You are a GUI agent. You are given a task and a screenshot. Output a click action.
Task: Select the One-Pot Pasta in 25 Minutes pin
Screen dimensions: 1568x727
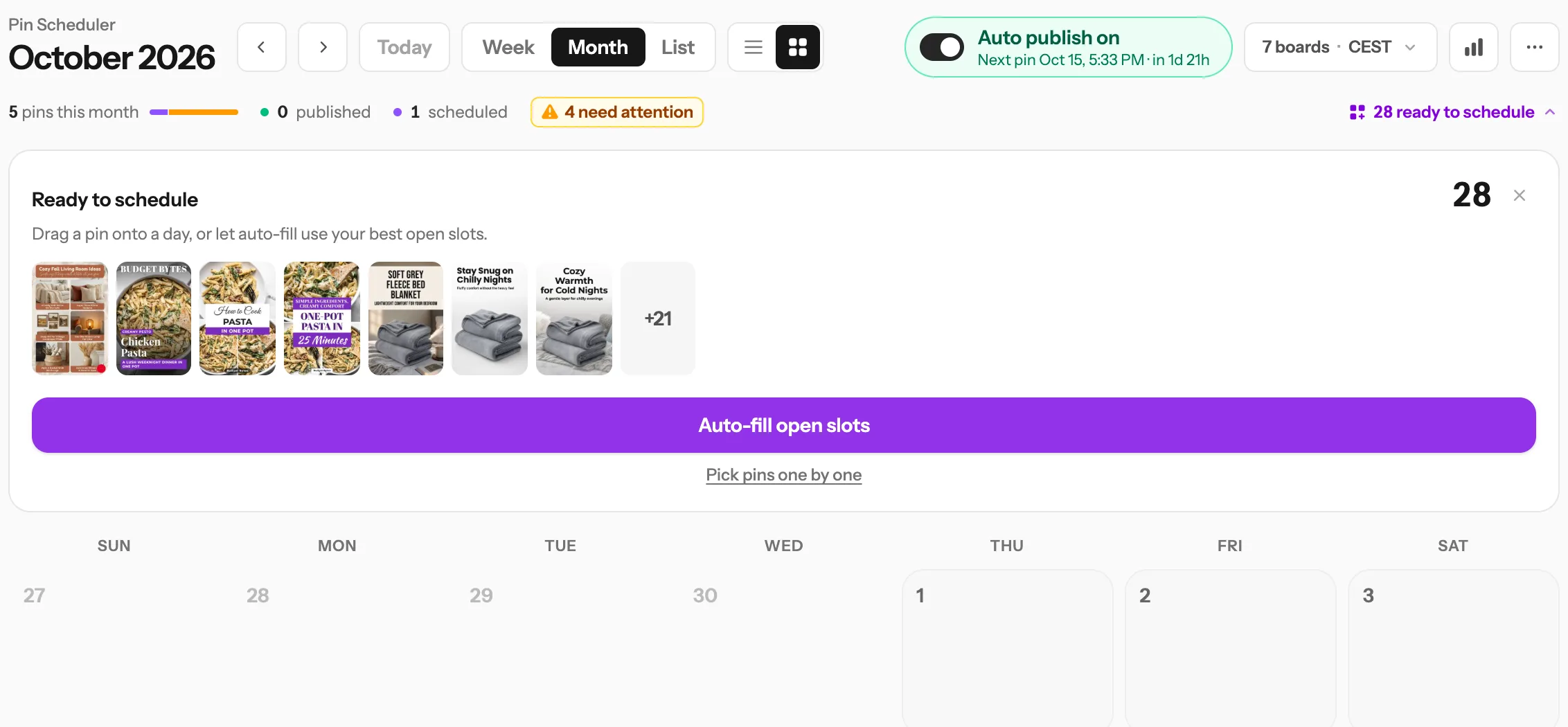click(x=322, y=318)
